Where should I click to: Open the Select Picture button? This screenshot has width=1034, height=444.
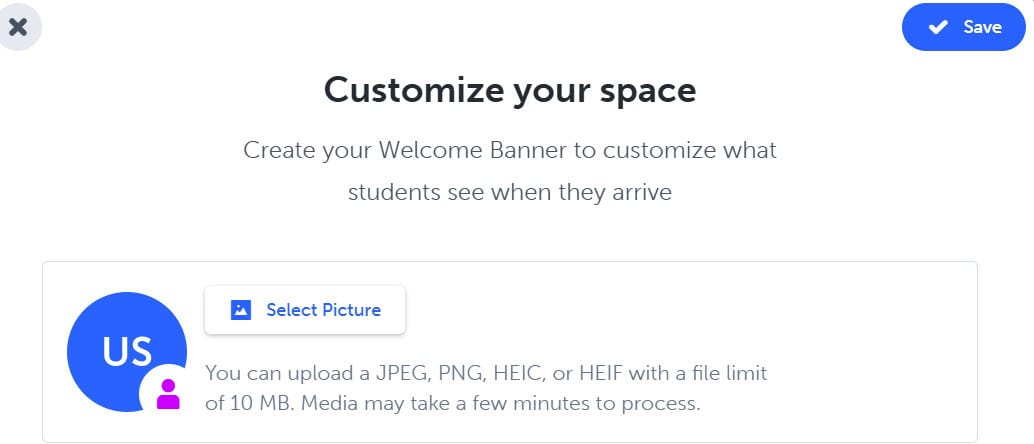[x=305, y=310]
